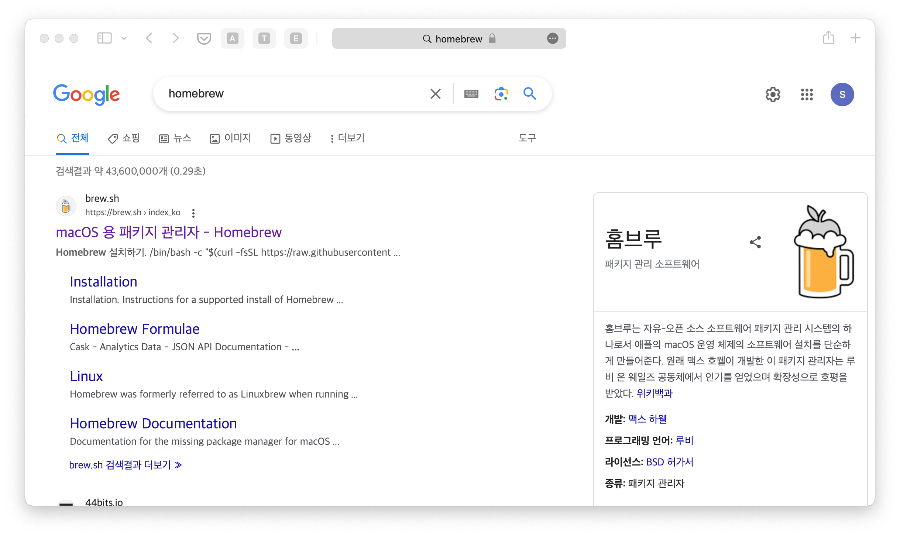The image size is (900, 536).
Task: Select the 전체 (All) tab
Action: [72, 138]
